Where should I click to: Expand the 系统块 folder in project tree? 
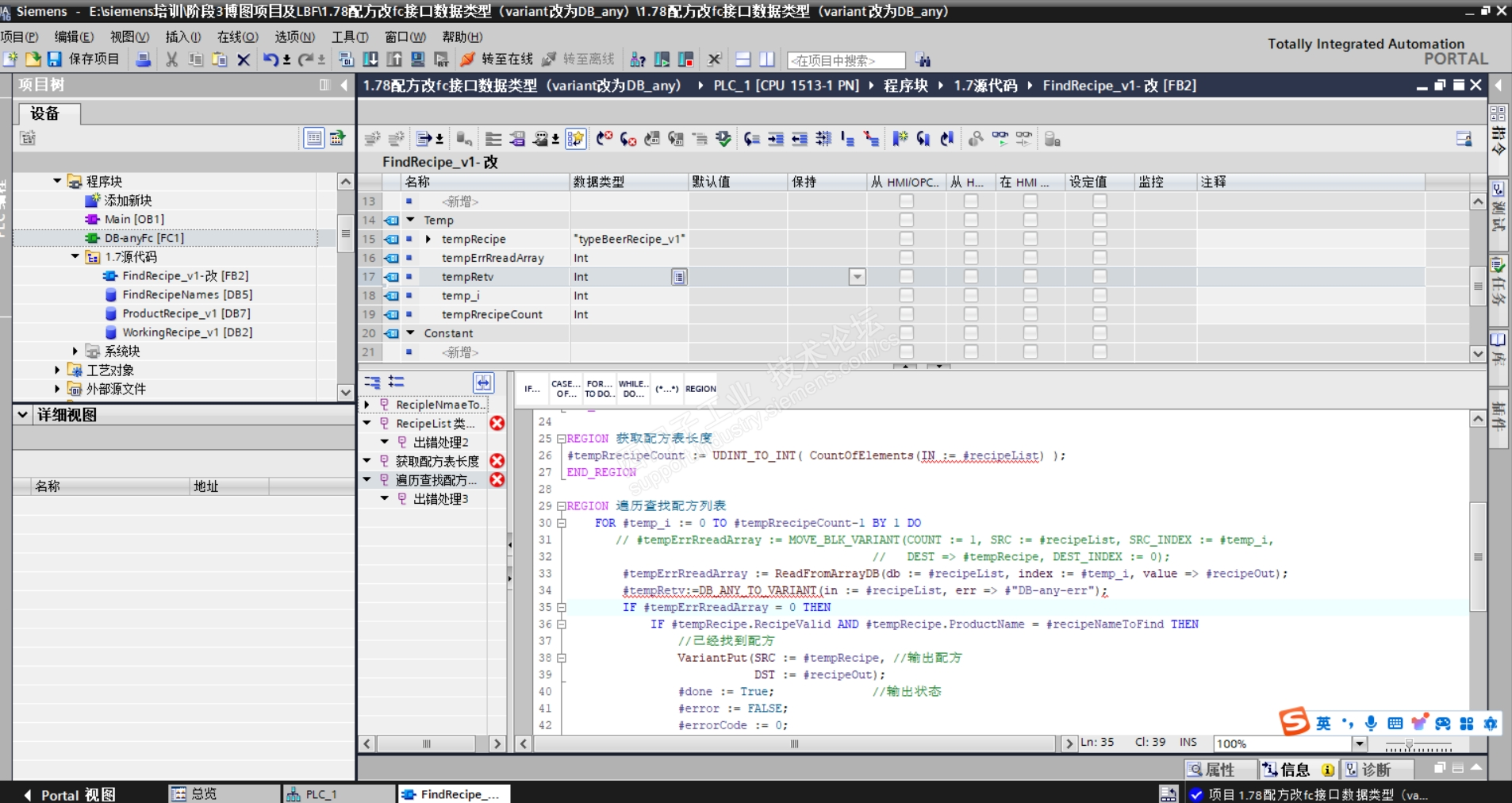tap(75, 352)
